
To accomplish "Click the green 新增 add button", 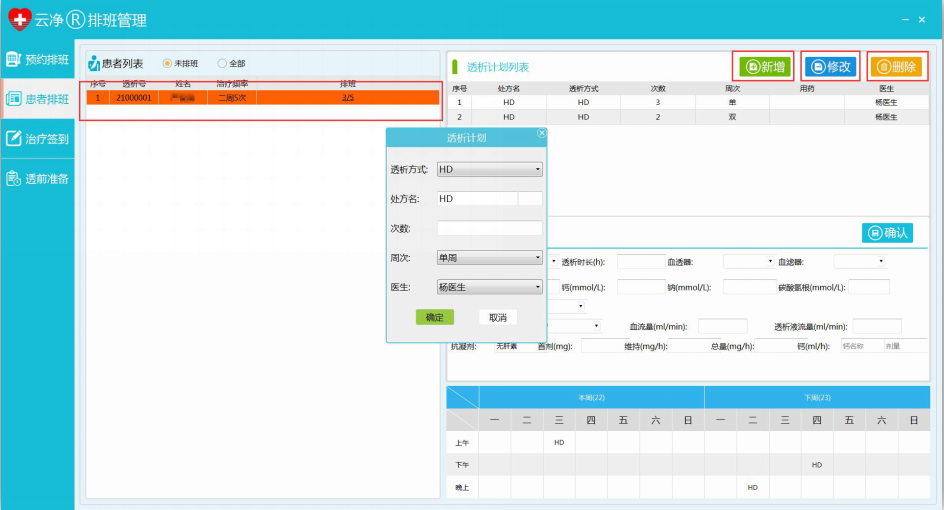I will 764,67.
